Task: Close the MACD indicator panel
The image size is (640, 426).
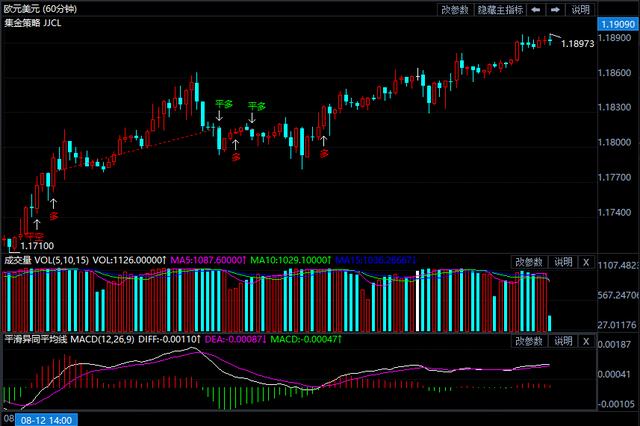Action: coord(586,342)
